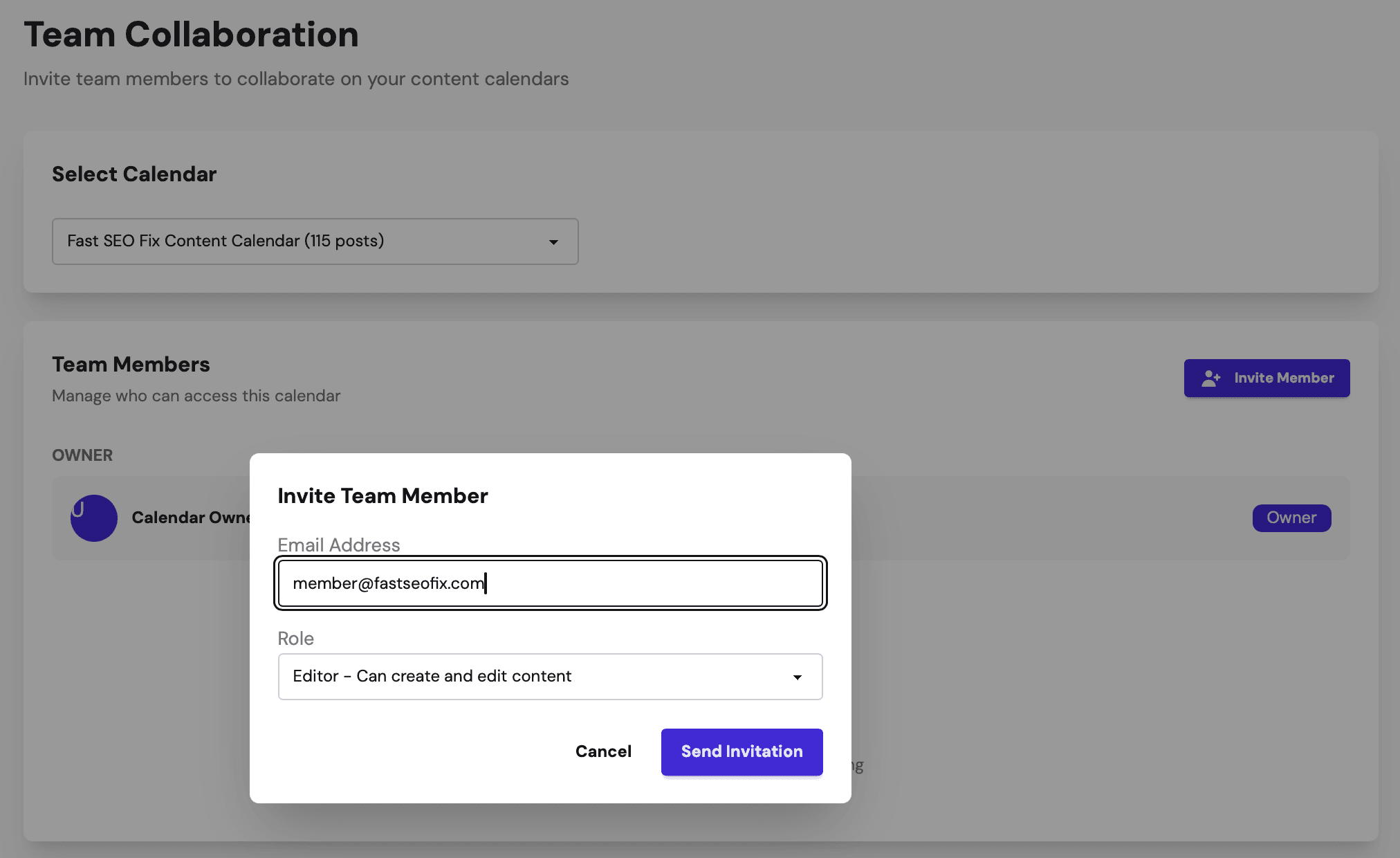Select "Fast SEO Fix Content Calendar (115 posts)"
The height and width of the screenshot is (858, 1400).
[315, 241]
